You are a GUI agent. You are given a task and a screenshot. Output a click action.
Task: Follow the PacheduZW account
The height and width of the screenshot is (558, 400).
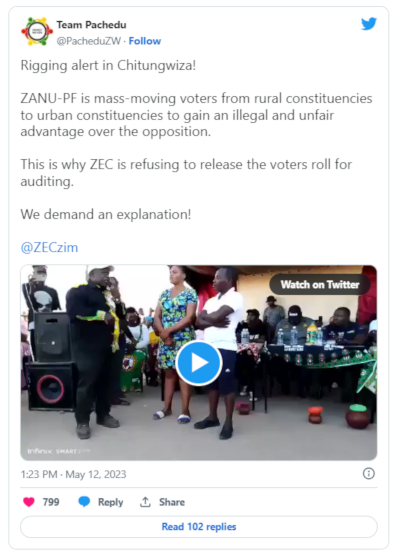[x=145, y=41]
